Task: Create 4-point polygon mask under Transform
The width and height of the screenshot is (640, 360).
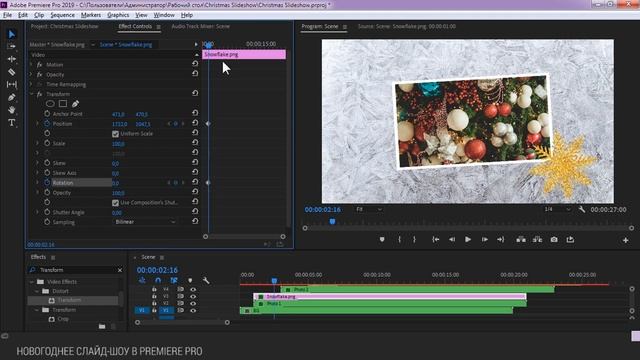Action: [x=63, y=104]
